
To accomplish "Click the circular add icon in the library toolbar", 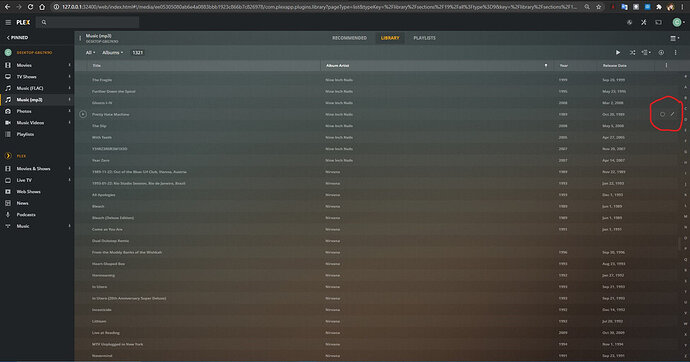I will pyautogui.click(x=661, y=53).
